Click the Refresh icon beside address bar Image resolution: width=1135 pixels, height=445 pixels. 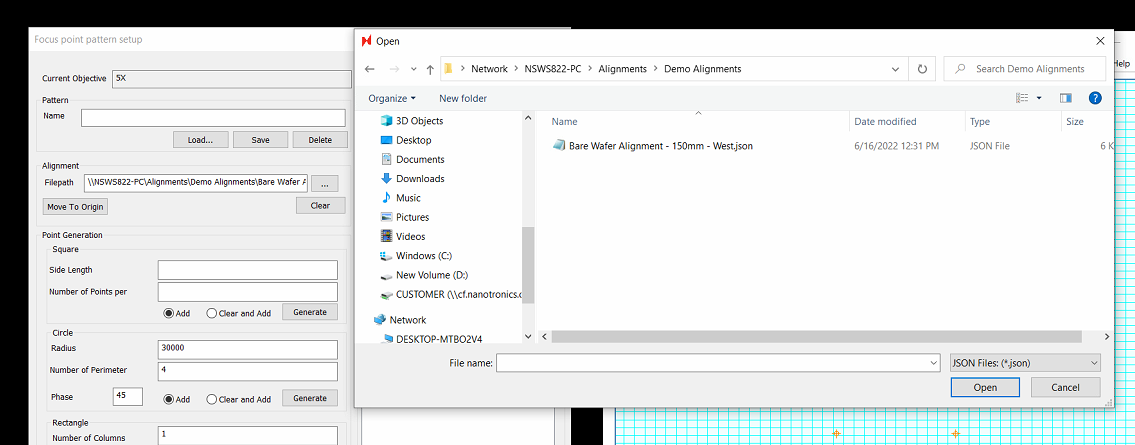coord(921,69)
